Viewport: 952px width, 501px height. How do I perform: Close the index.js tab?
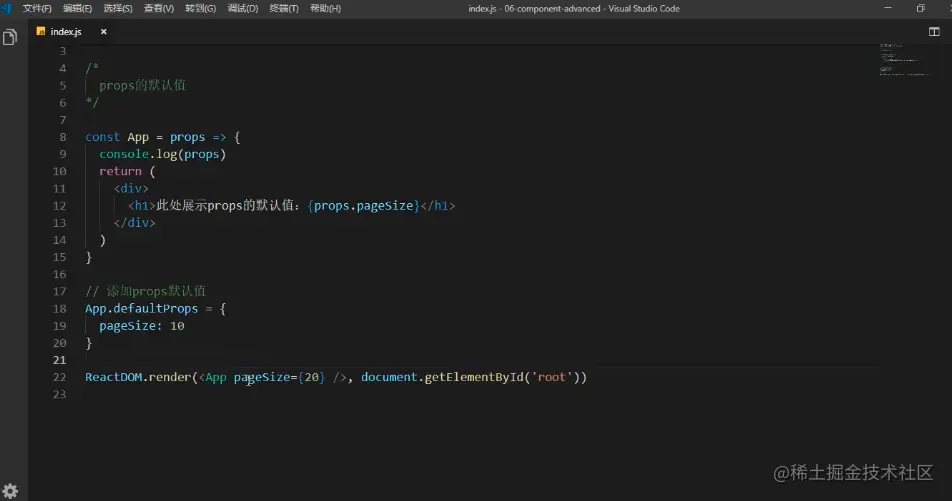point(104,32)
